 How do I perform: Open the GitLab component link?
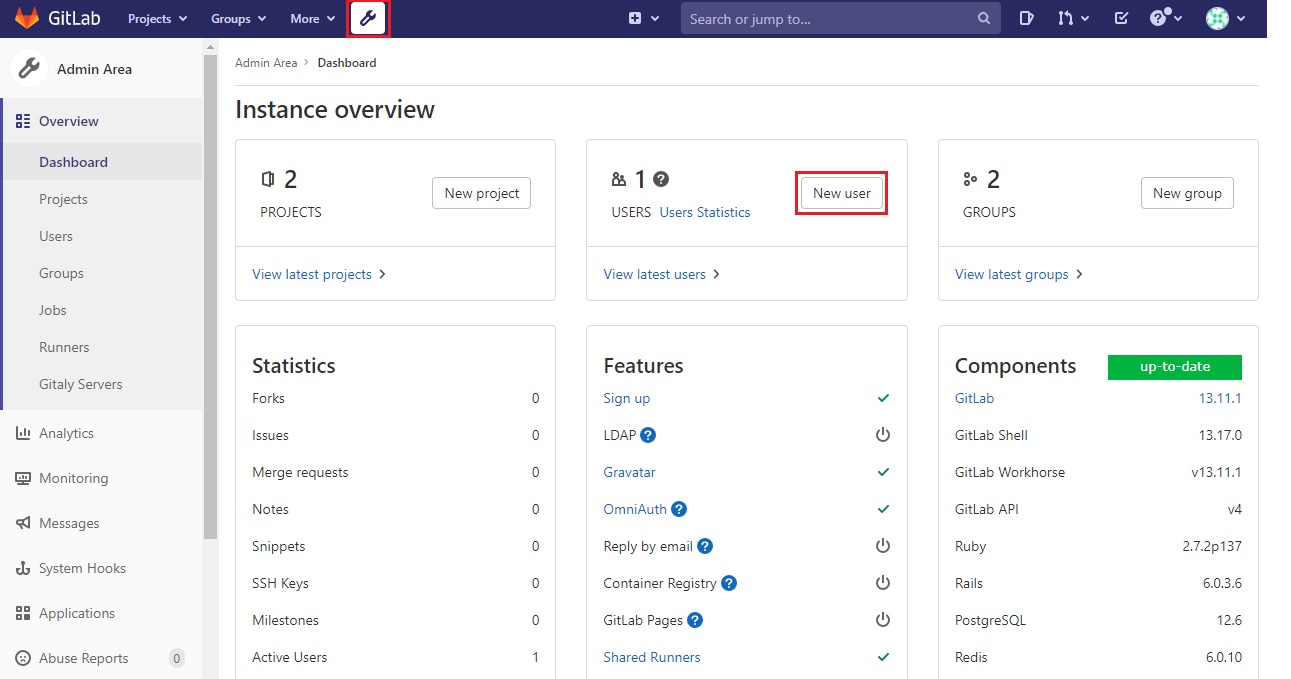[975, 398]
